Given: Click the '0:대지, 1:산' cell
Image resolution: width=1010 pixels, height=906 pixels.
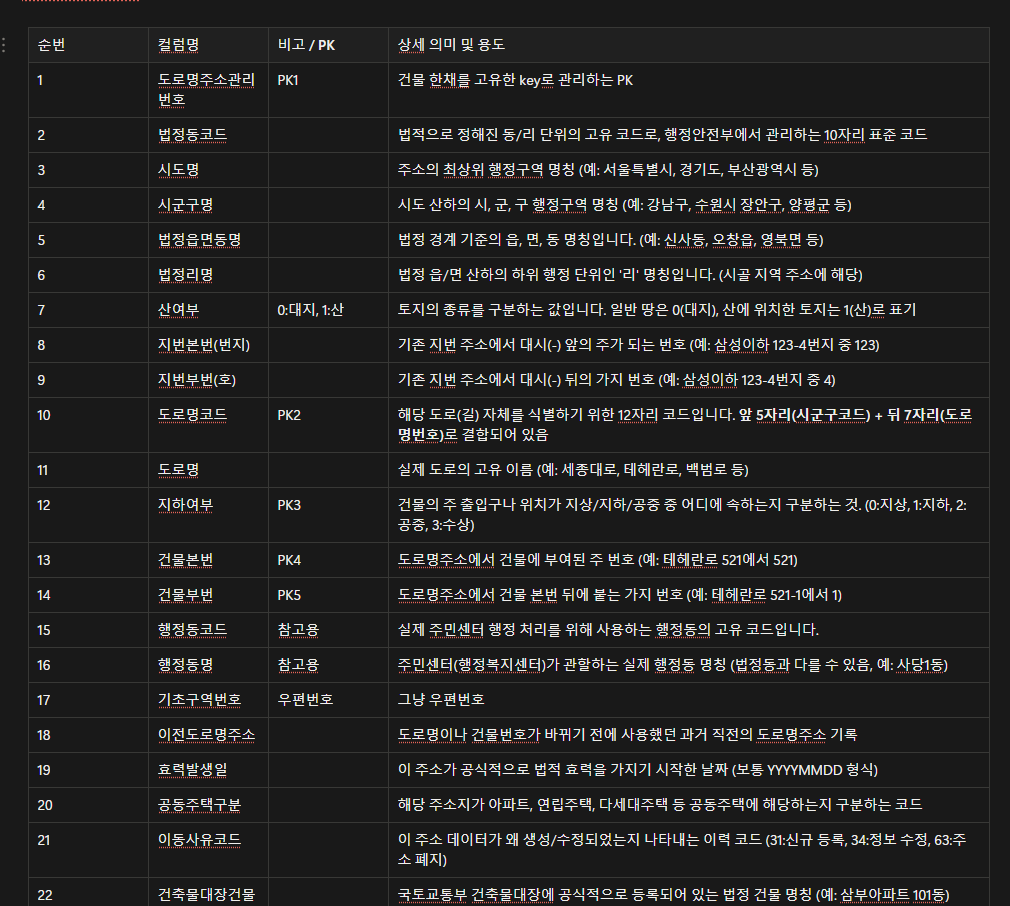Looking at the screenshot, I should [328, 310].
